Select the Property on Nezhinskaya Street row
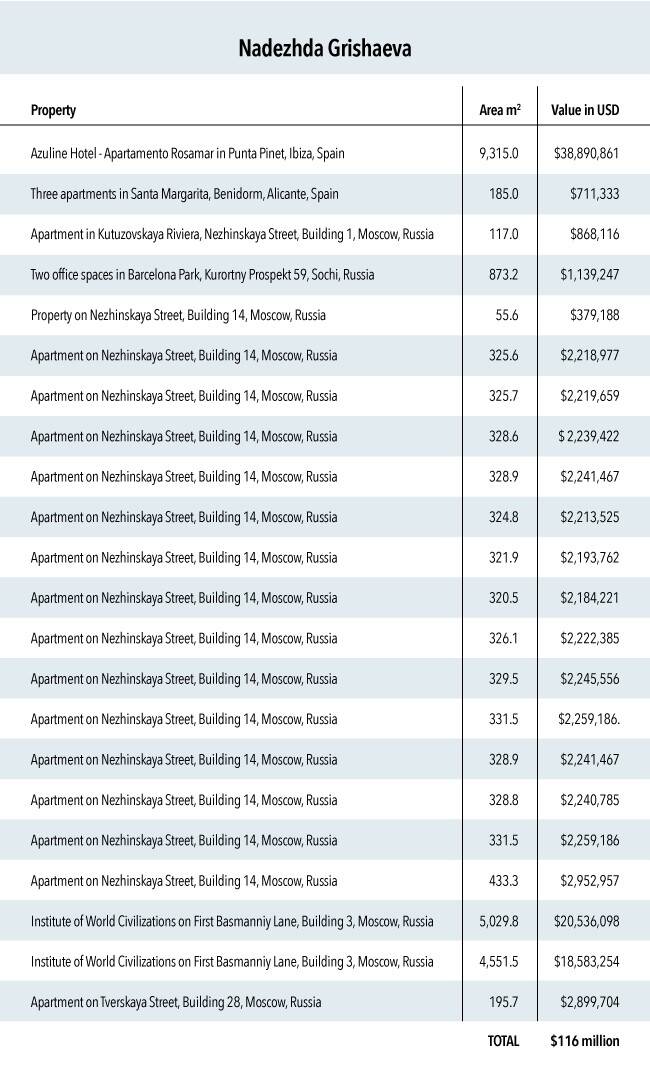 178,315
